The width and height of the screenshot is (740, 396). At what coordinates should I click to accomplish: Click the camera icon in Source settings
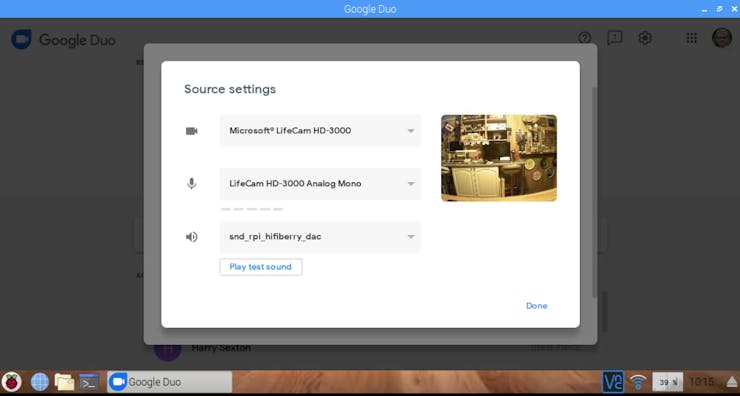(x=191, y=131)
